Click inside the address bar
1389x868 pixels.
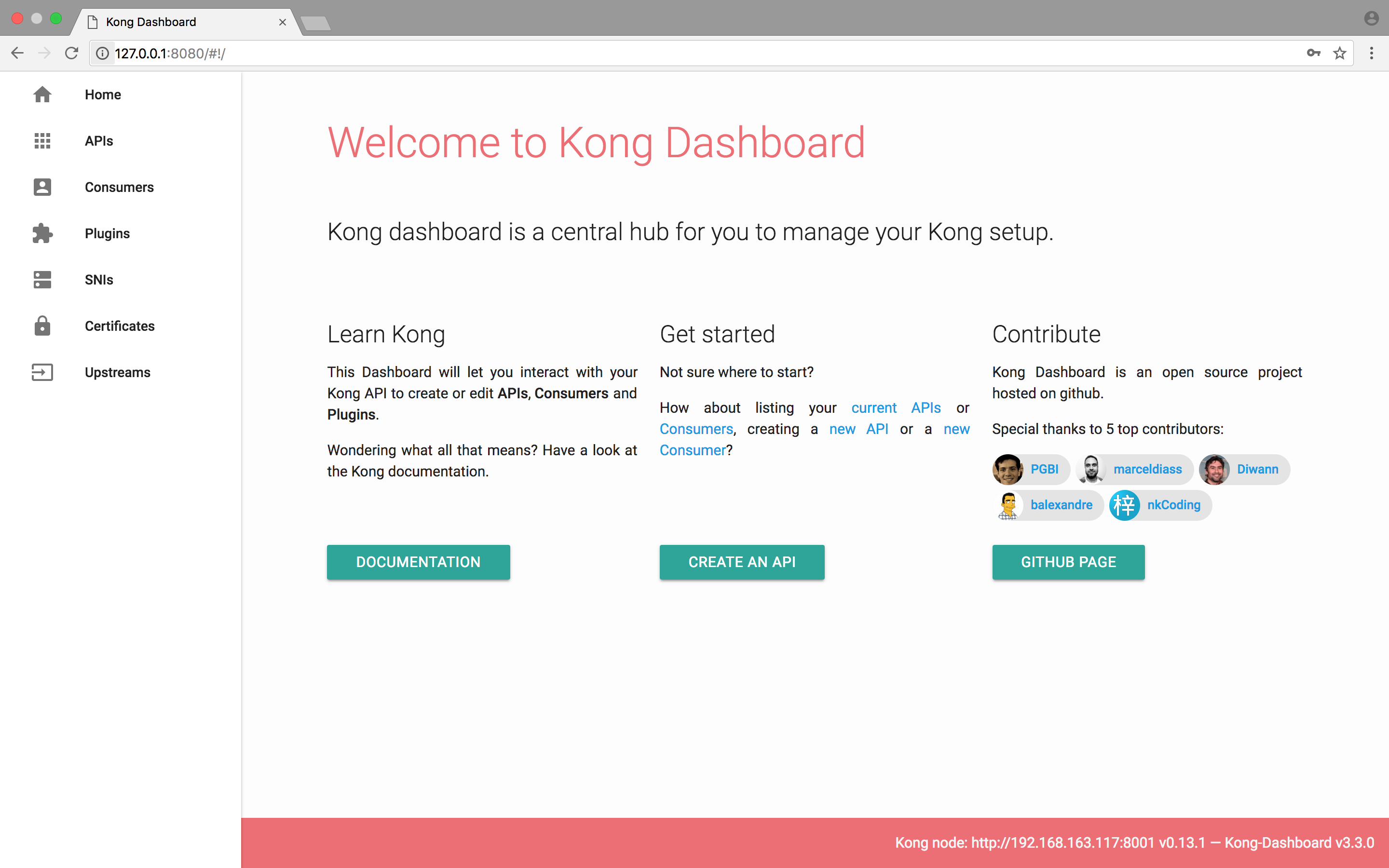click(402, 53)
